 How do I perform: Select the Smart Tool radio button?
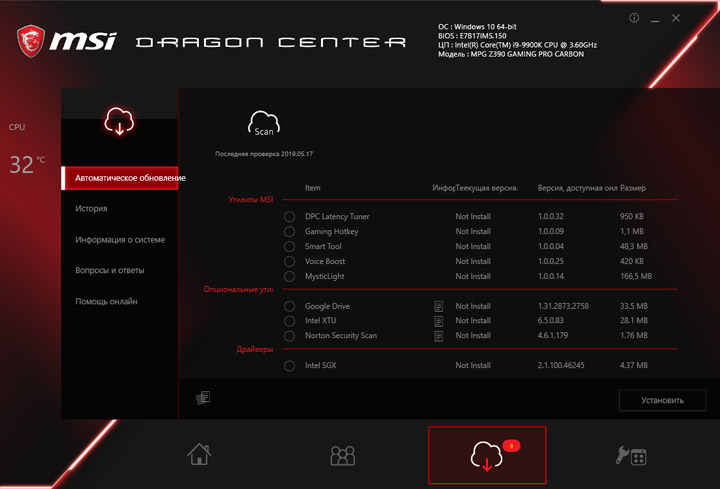coord(289,247)
